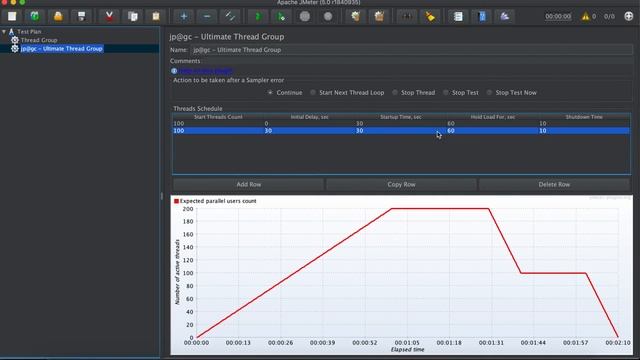This screenshot has height=360, width=640.
Task: Open the plugin help link under Comments
Action: 205,71
